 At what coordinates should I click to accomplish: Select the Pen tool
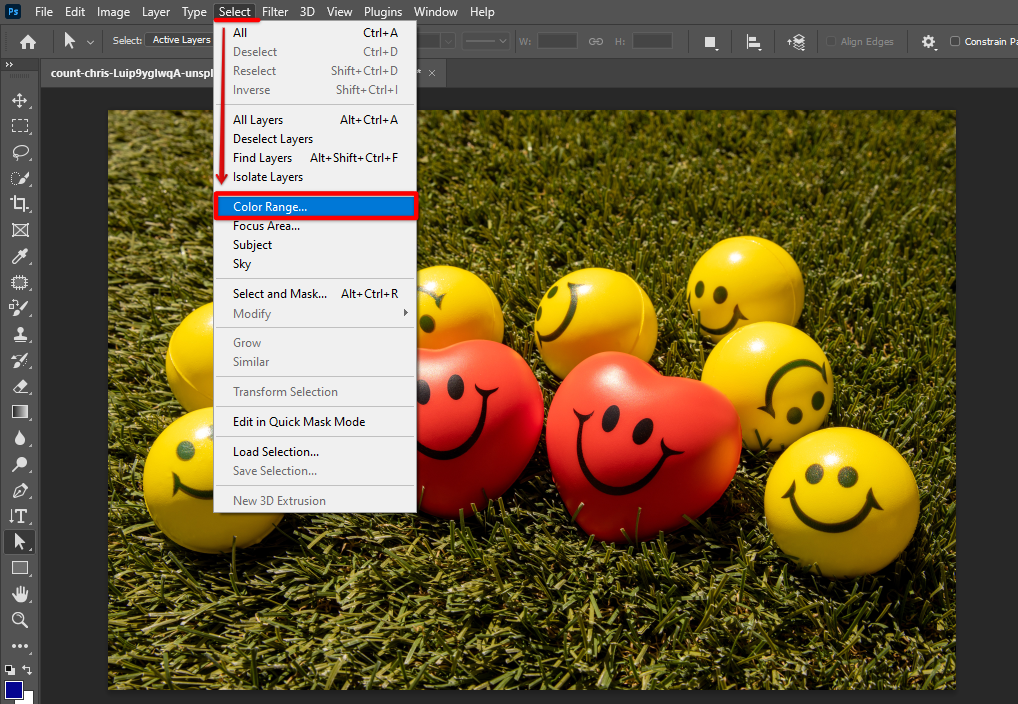point(19,490)
